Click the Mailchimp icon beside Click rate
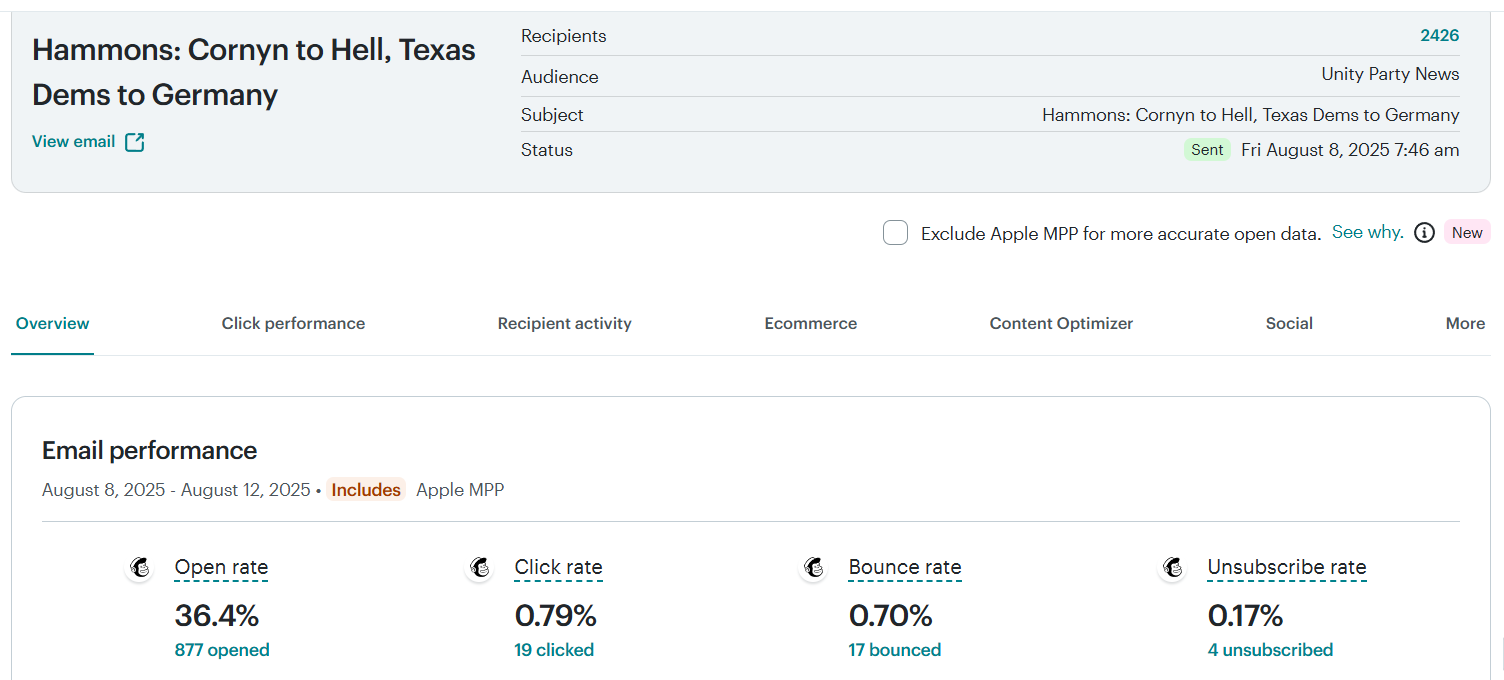The width and height of the screenshot is (1504, 680). [x=481, y=568]
